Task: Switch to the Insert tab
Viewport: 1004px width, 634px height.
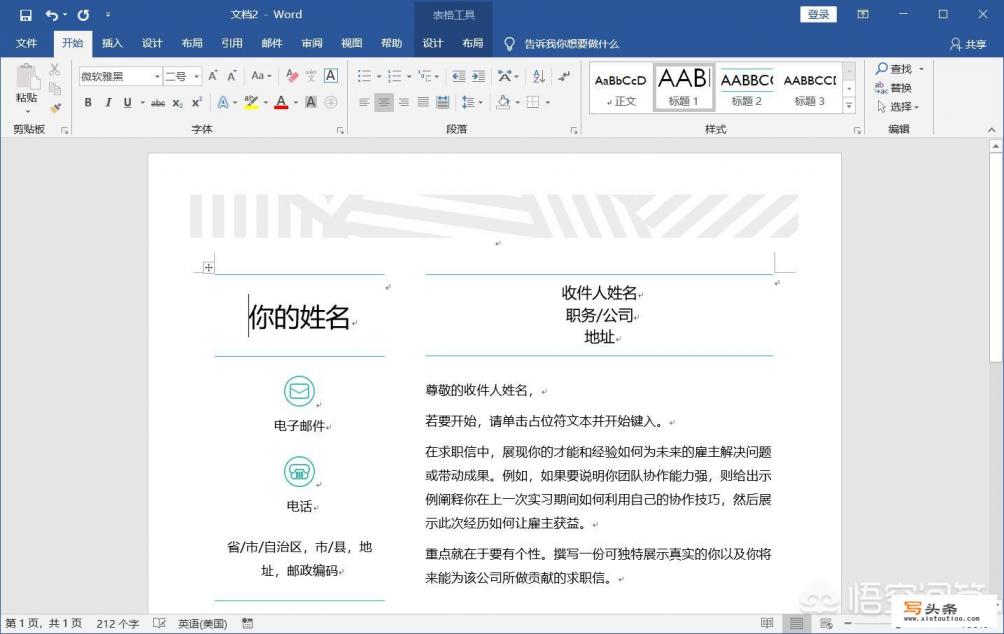Action: click(x=112, y=43)
